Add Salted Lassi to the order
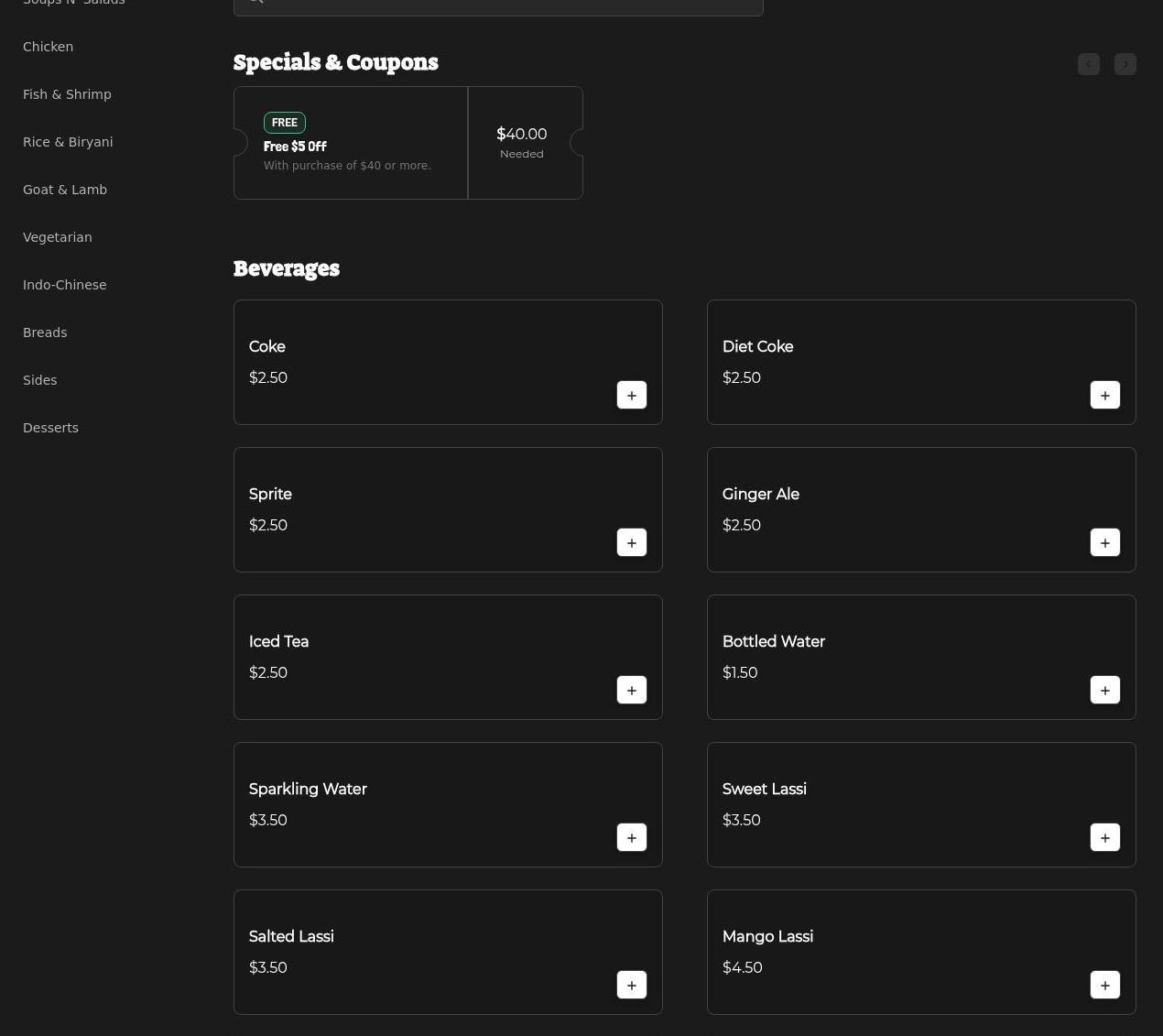 pyautogui.click(x=632, y=985)
